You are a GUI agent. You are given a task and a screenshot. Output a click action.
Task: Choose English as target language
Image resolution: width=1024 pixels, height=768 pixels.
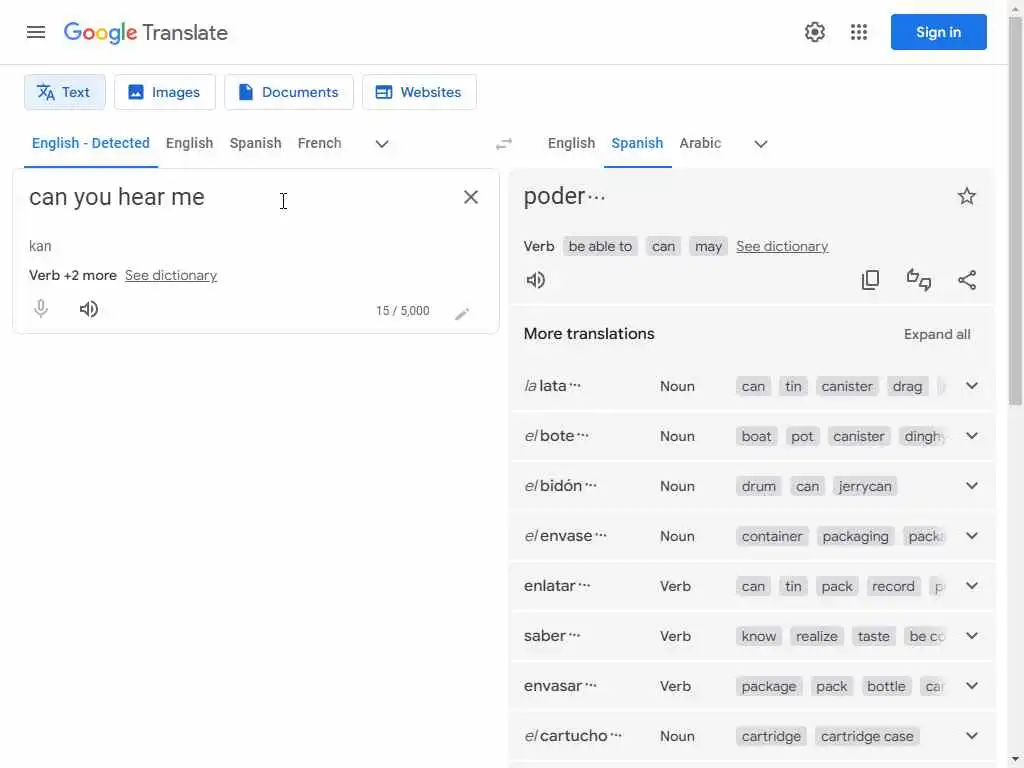[x=571, y=143]
